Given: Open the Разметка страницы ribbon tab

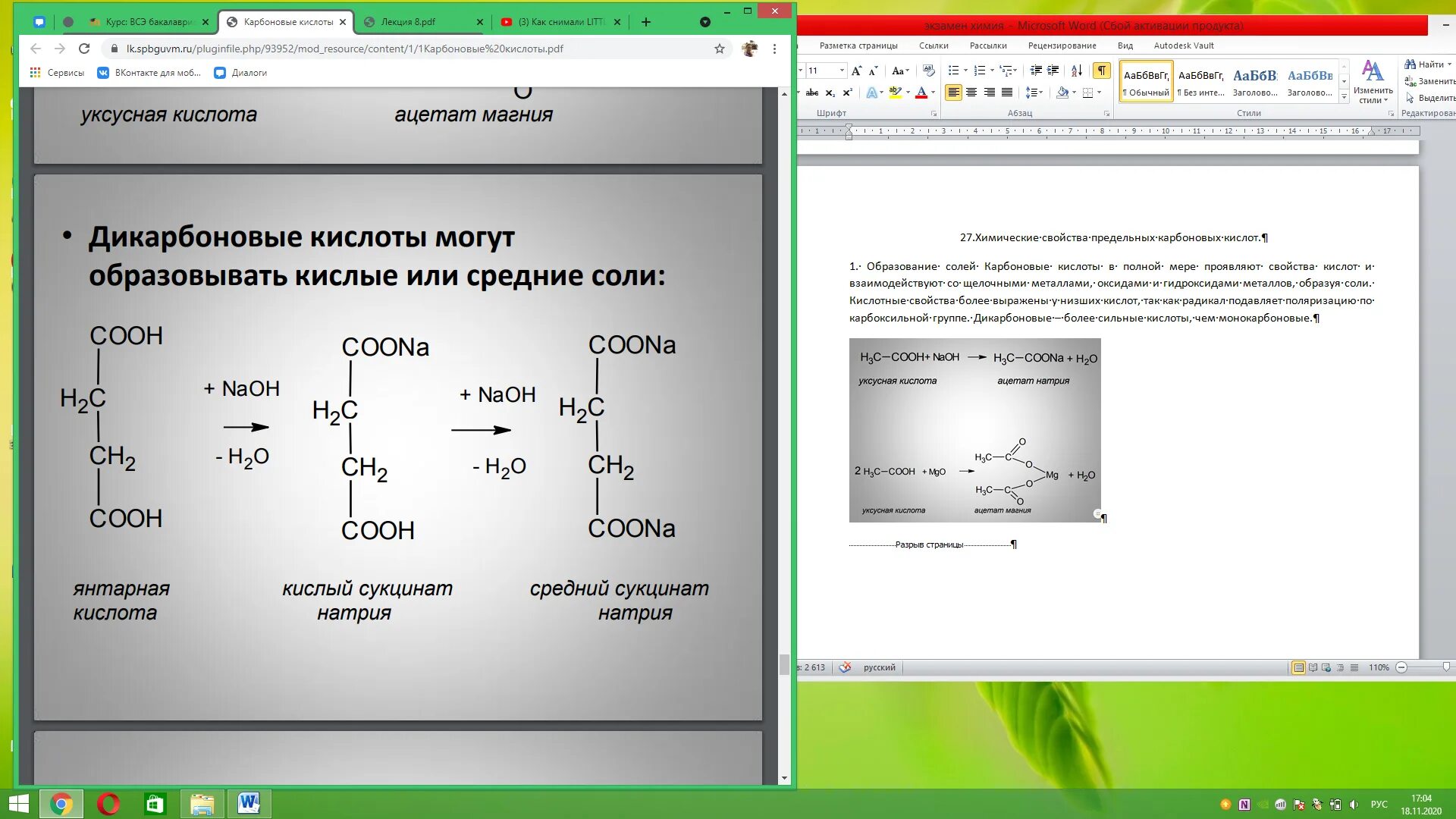Looking at the screenshot, I should [x=858, y=45].
